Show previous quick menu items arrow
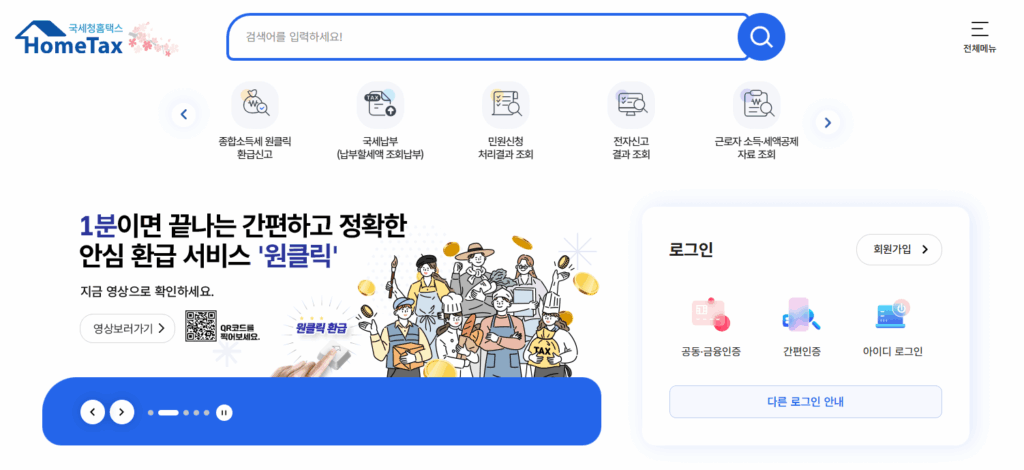 tap(184, 116)
